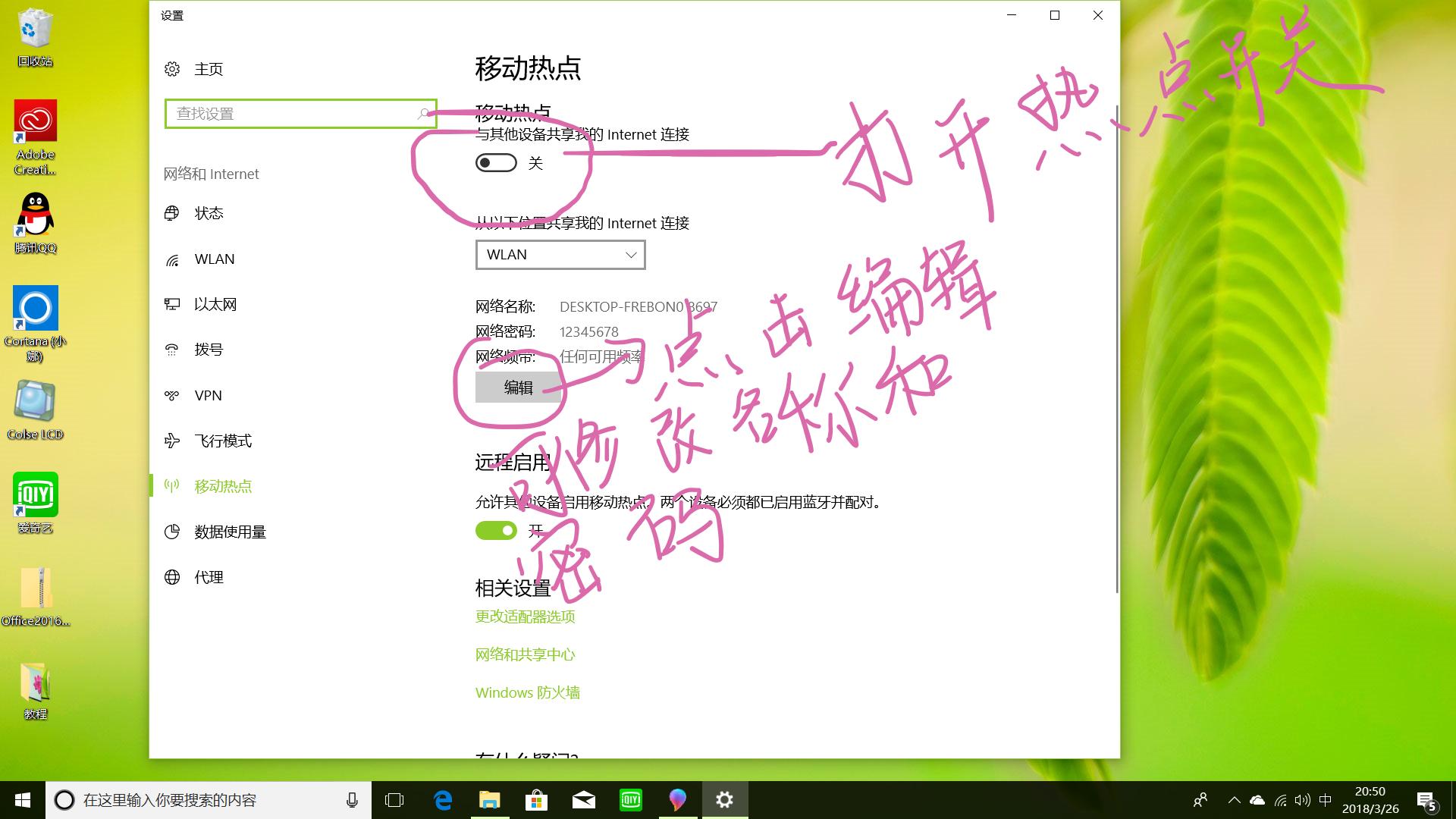Open the 拨号 (Dial-up) settings

pyautogui.click(x=209, y=350)
